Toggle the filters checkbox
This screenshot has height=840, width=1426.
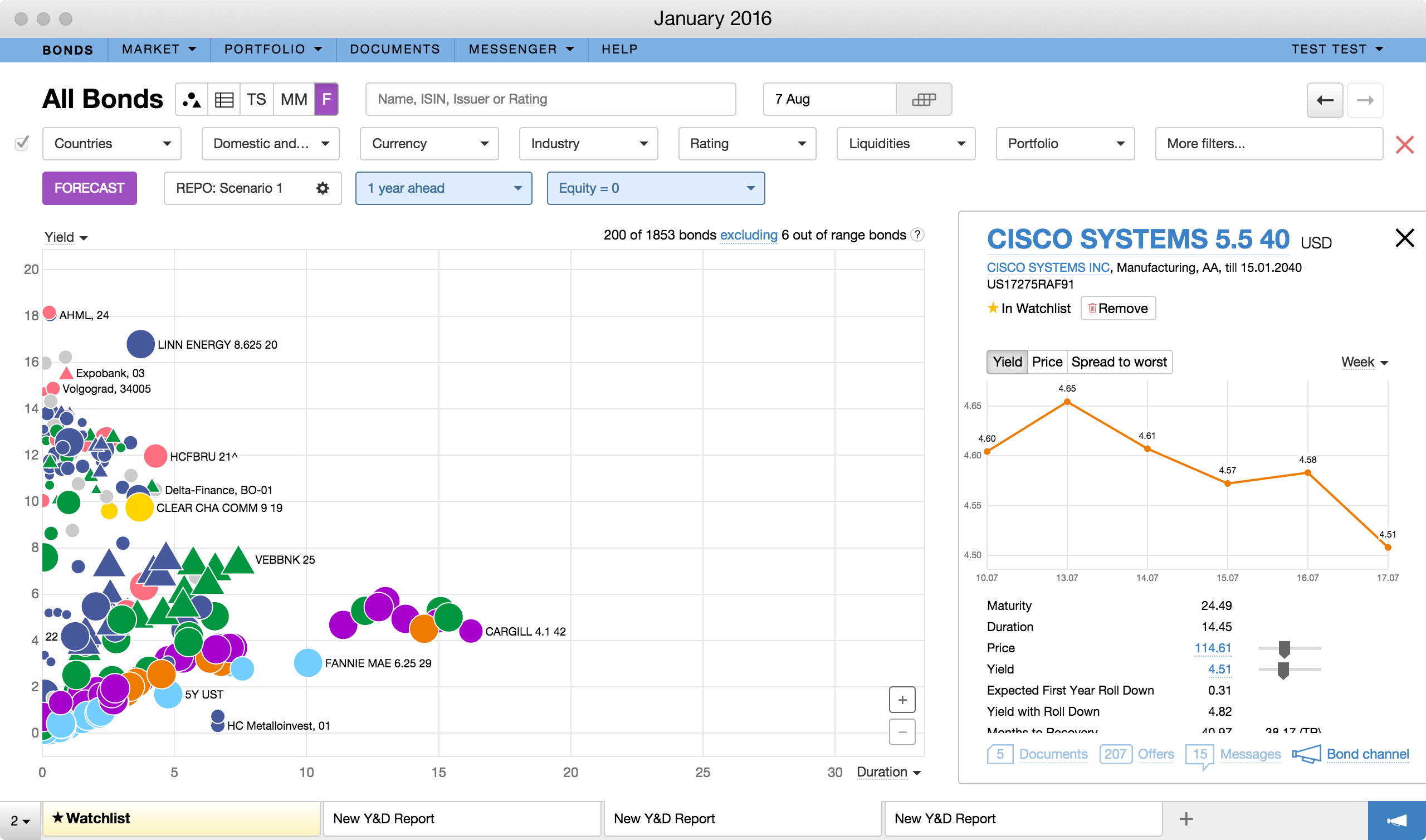[x=22, y=143]
